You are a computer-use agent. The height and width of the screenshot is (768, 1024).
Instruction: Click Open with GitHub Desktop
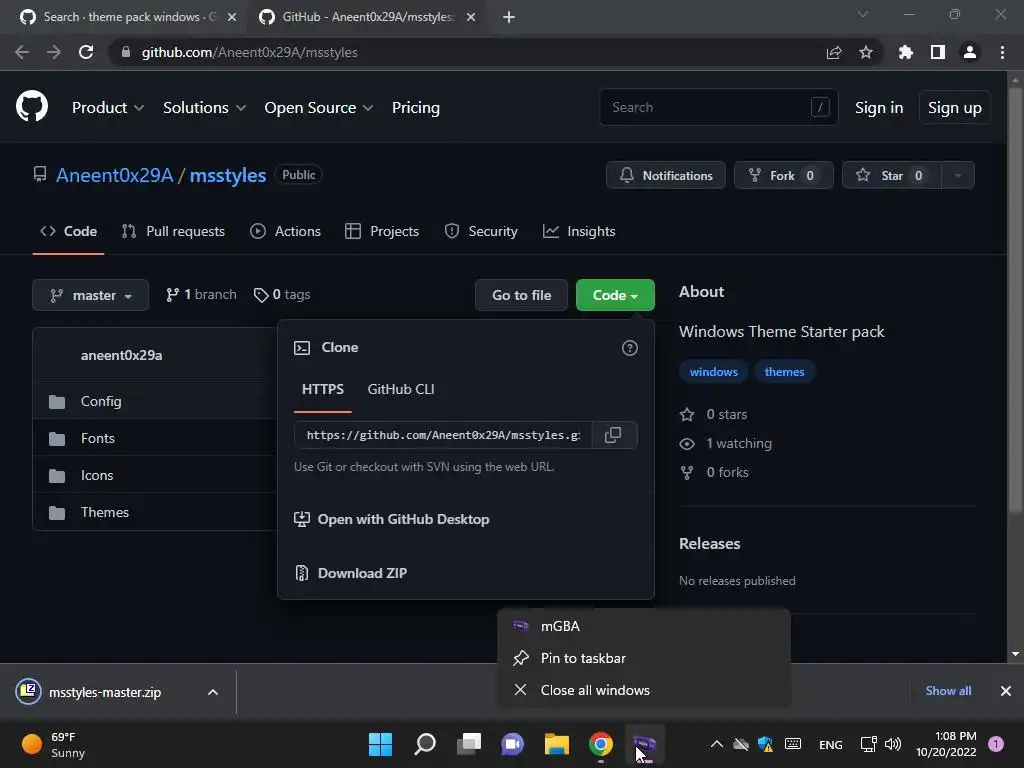coord(392,519)
